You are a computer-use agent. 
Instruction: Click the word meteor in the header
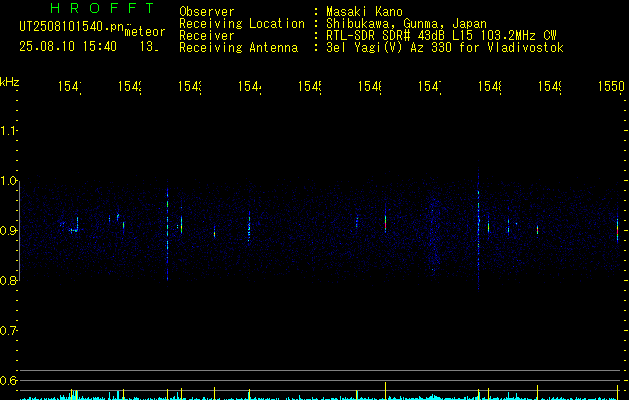[145, 32]
